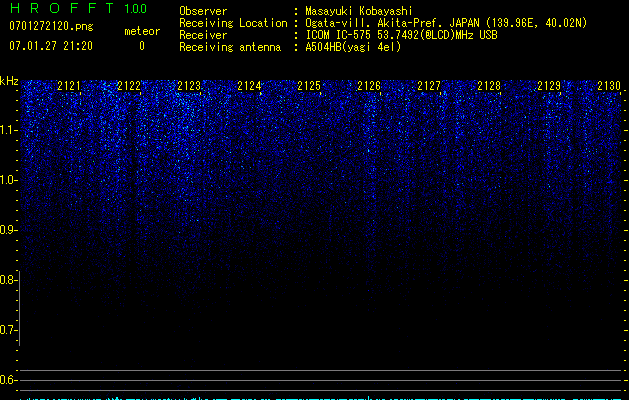Click the 0.8 kHz frequency label
Screen dimensions: 629x400
(x=8, y=280)
